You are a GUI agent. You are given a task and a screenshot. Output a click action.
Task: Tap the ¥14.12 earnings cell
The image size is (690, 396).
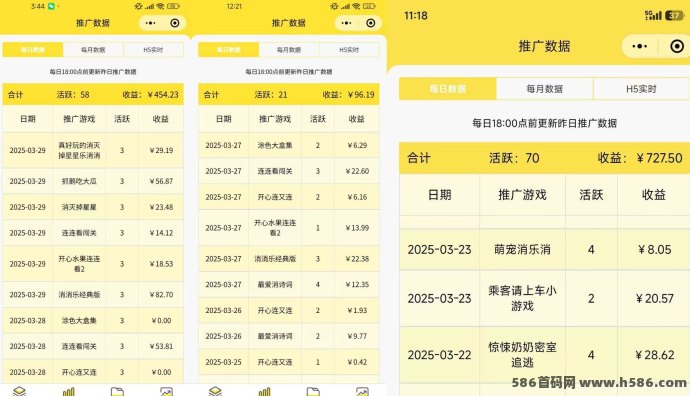coord(161,233)
